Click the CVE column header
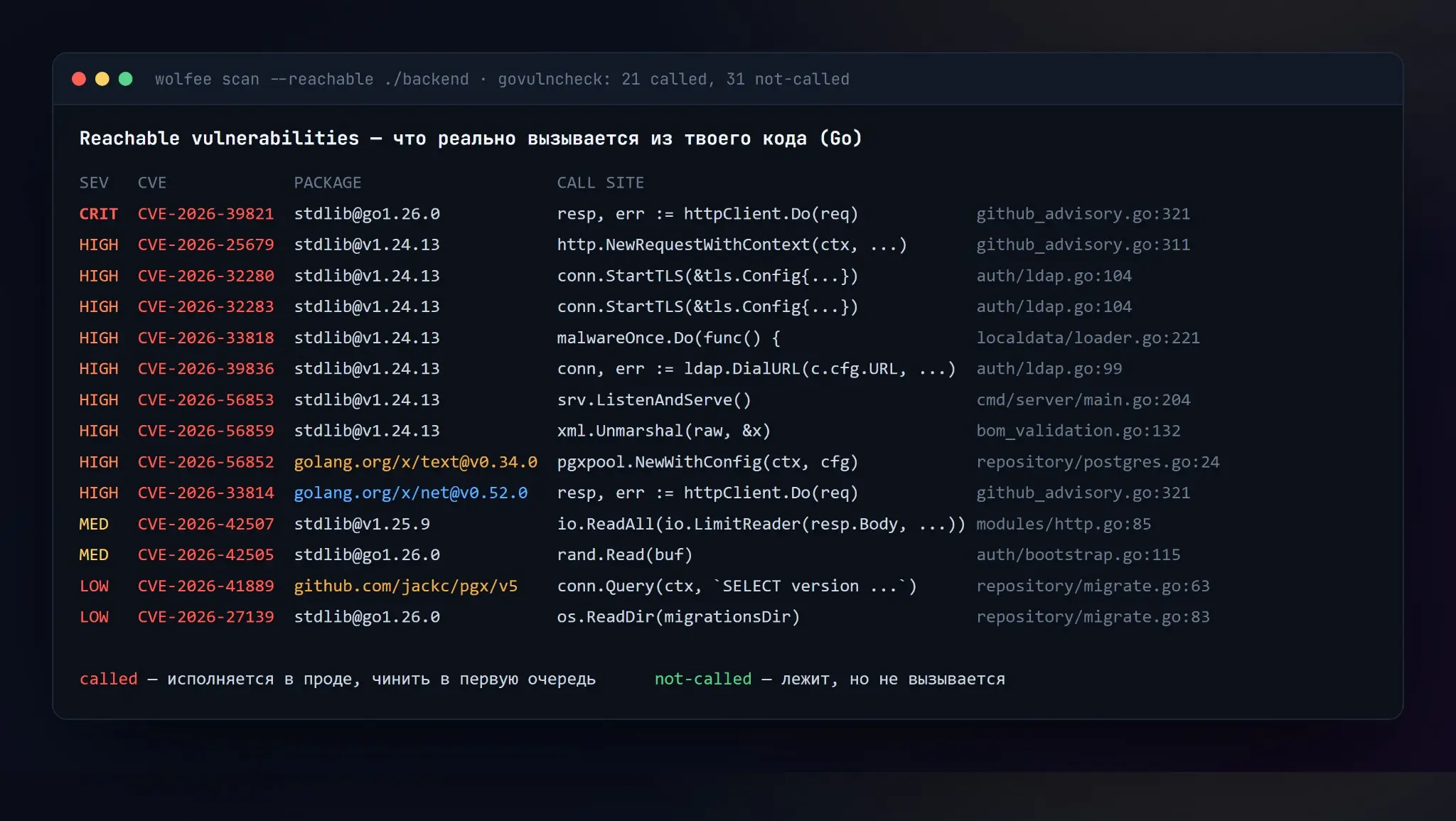Screen dimensions: 1456x821 pos(152,183)
